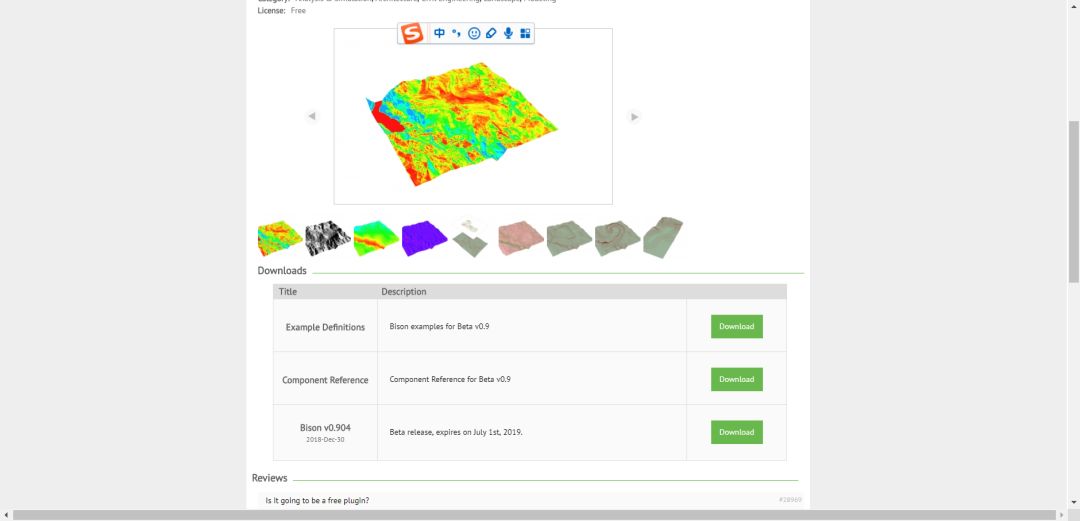
Task: Select the rainbow terrain thumbnail
Action: pyautogui.click(x=280, y=238)
